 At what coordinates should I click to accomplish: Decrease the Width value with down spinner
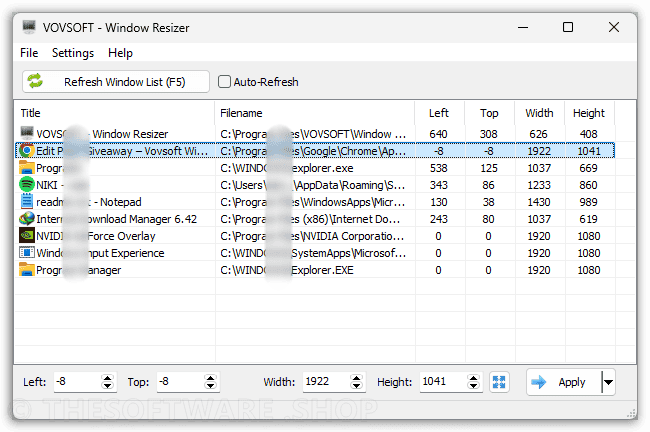357,386
